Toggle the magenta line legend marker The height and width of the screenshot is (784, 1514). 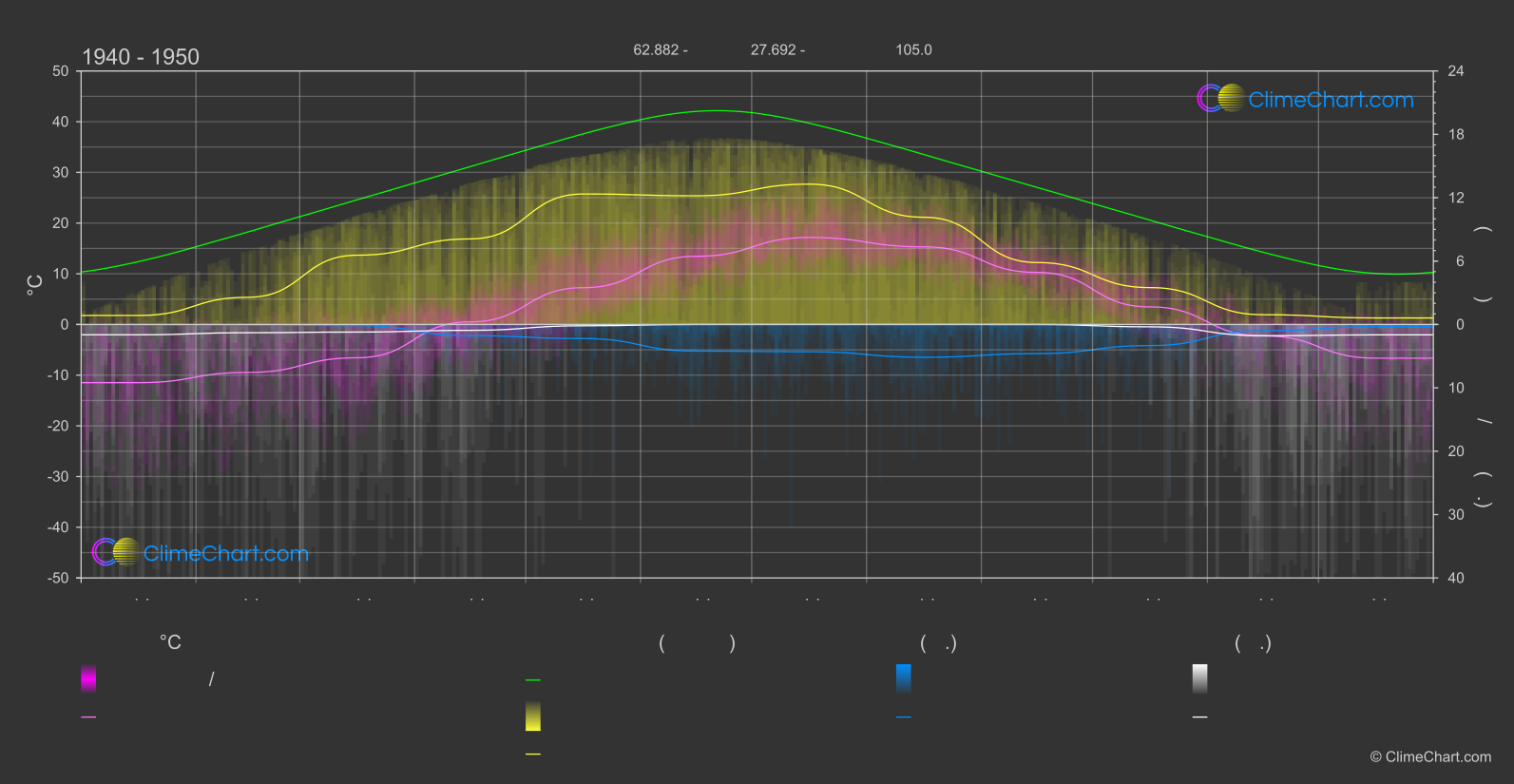pos(88,717)
